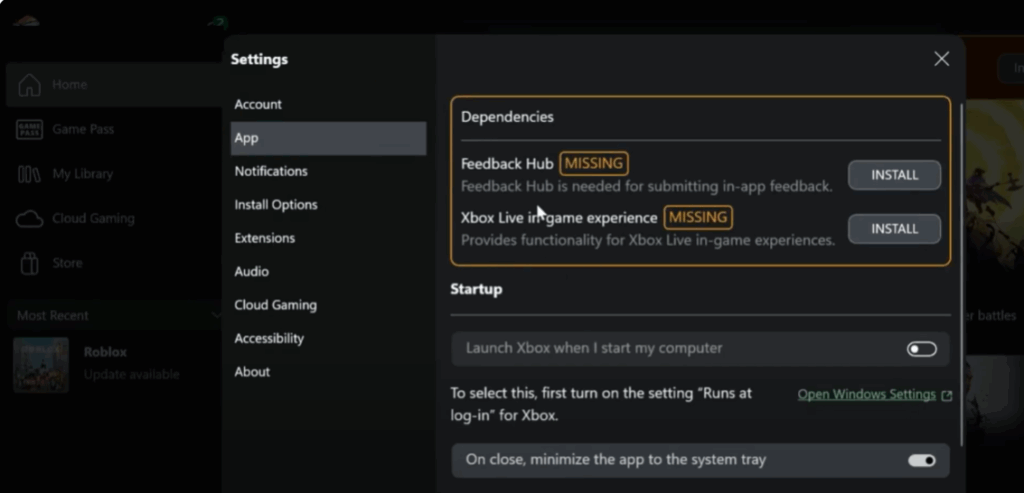Select the App settings section
The height and width of the screenshot is (493, 1024).
pos(328,138)
